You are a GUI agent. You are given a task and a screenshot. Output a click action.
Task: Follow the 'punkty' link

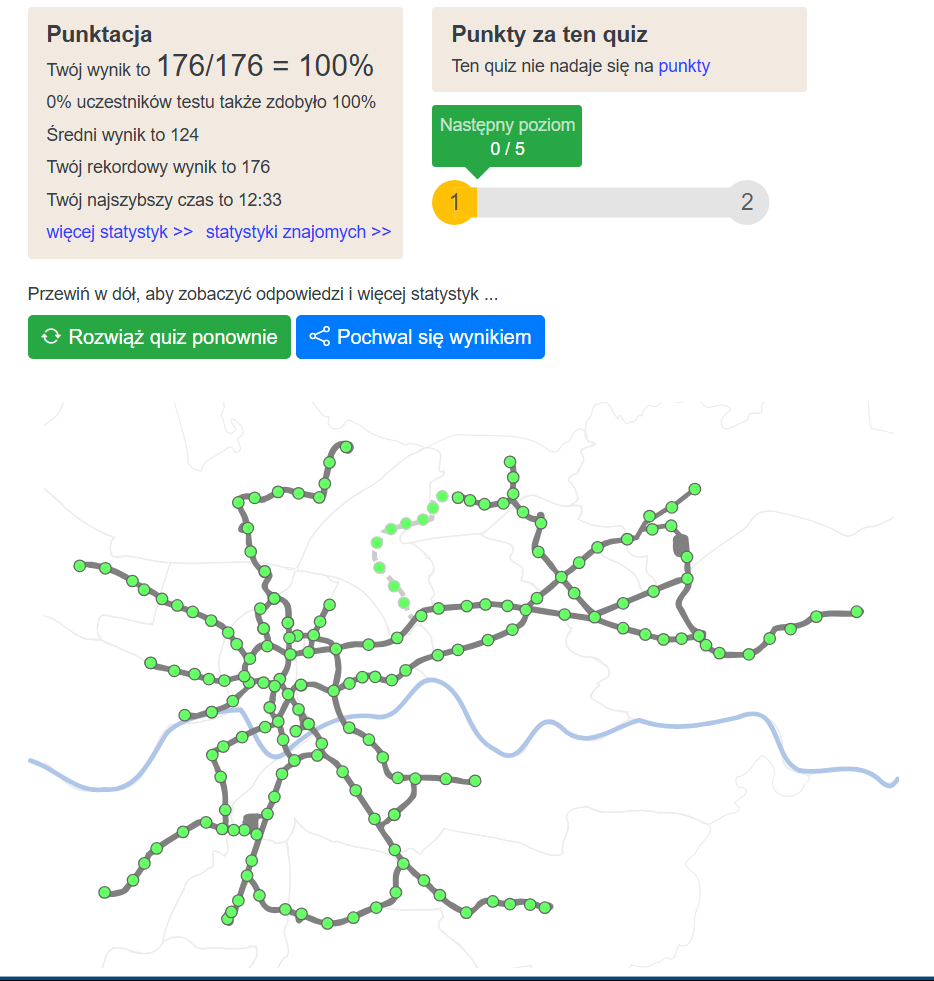tap(684, 66)
